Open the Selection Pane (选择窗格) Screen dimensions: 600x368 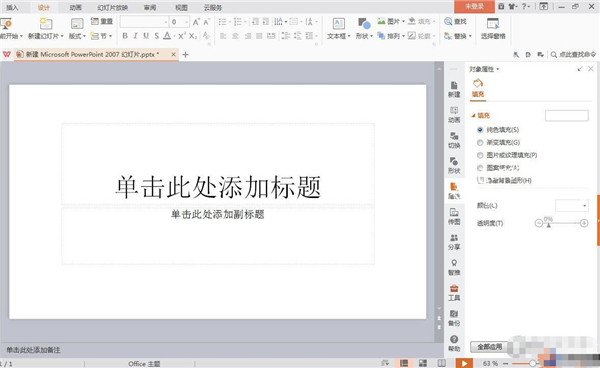point(493,29)
